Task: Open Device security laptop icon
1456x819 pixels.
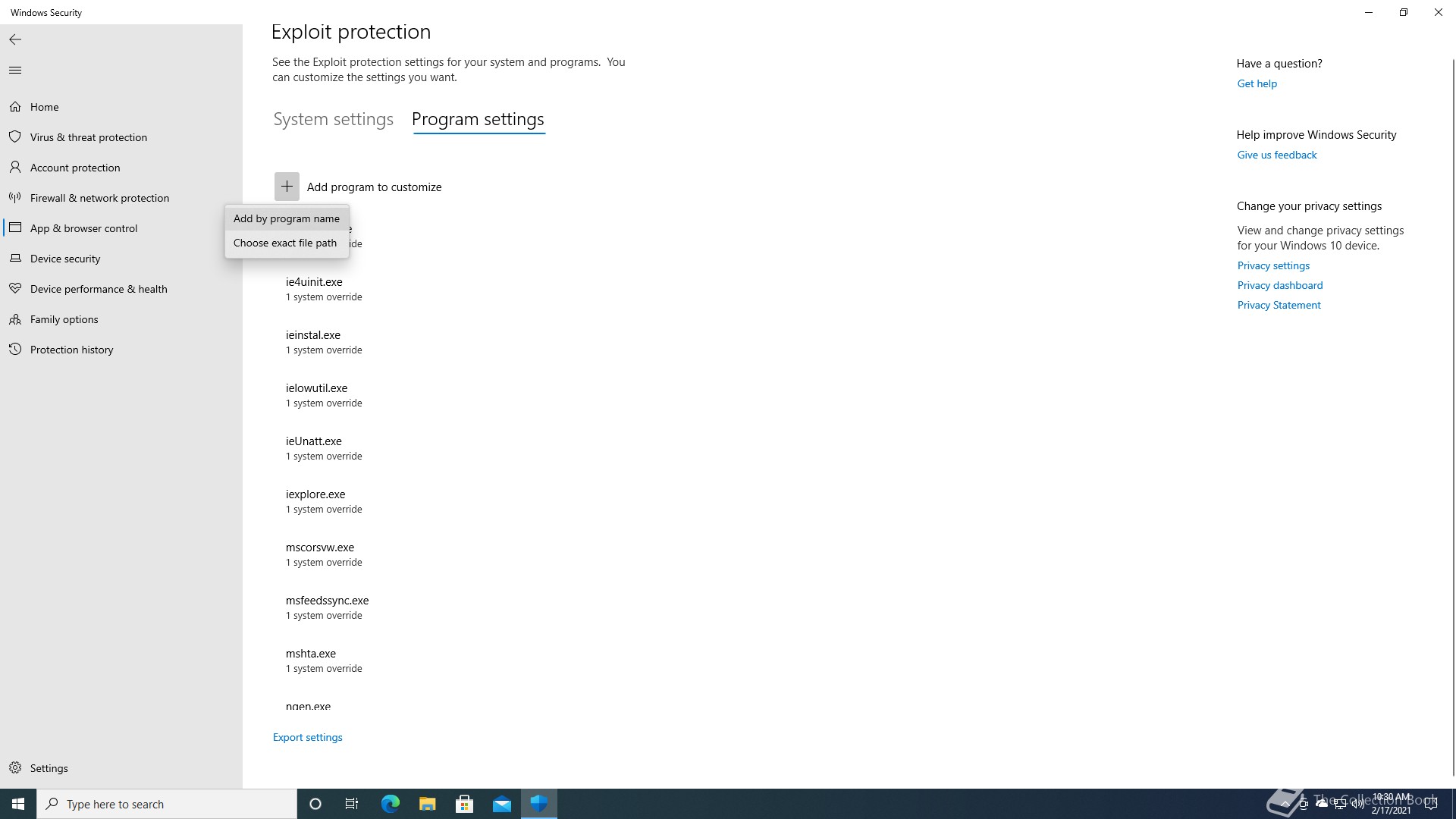Action: click(x=14, y=259)
